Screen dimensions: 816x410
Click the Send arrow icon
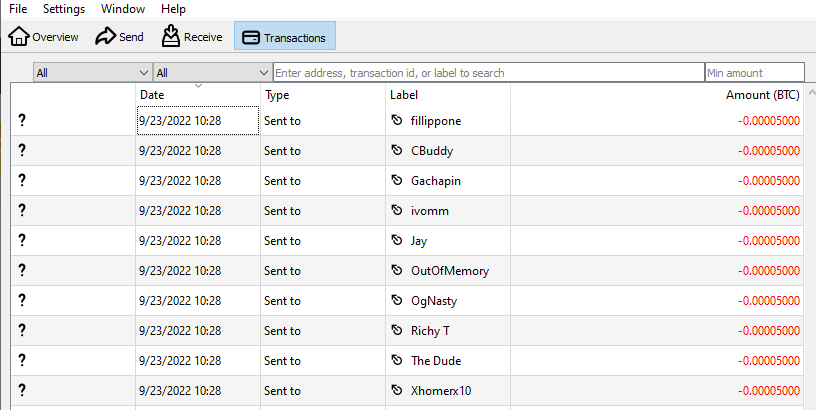(x=105, y=36)
